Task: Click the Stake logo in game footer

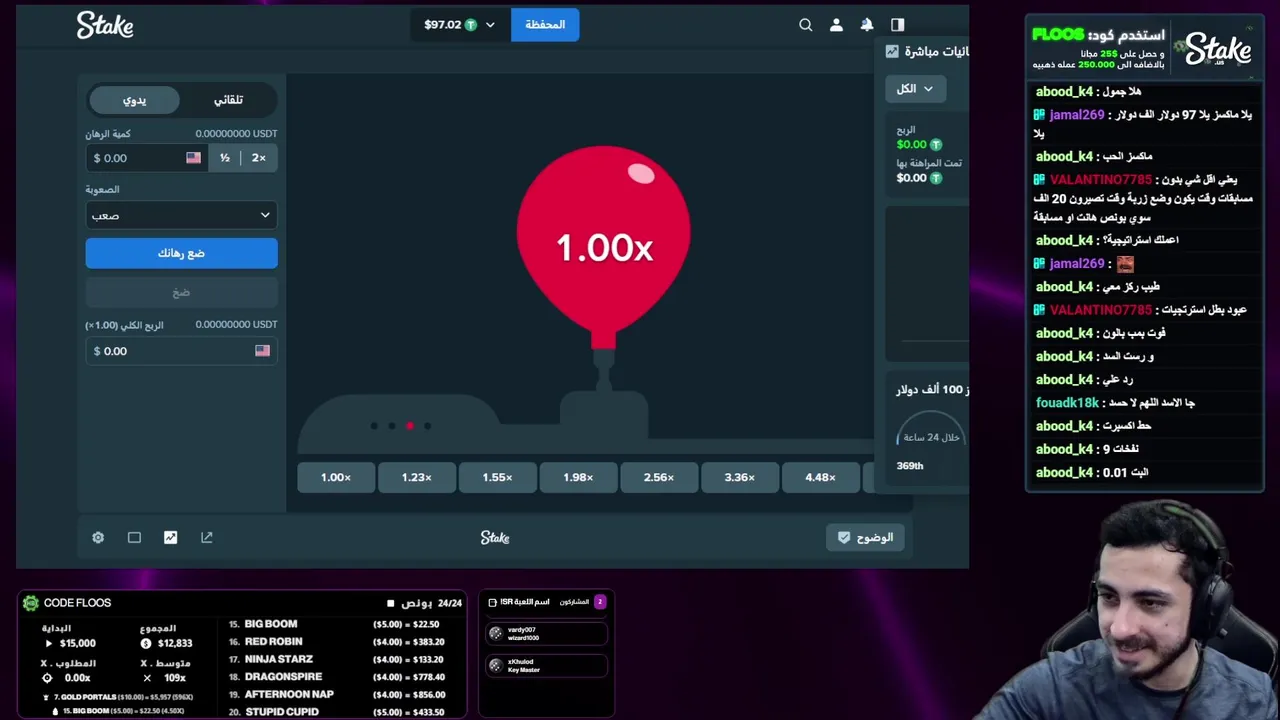Action: 495,537
